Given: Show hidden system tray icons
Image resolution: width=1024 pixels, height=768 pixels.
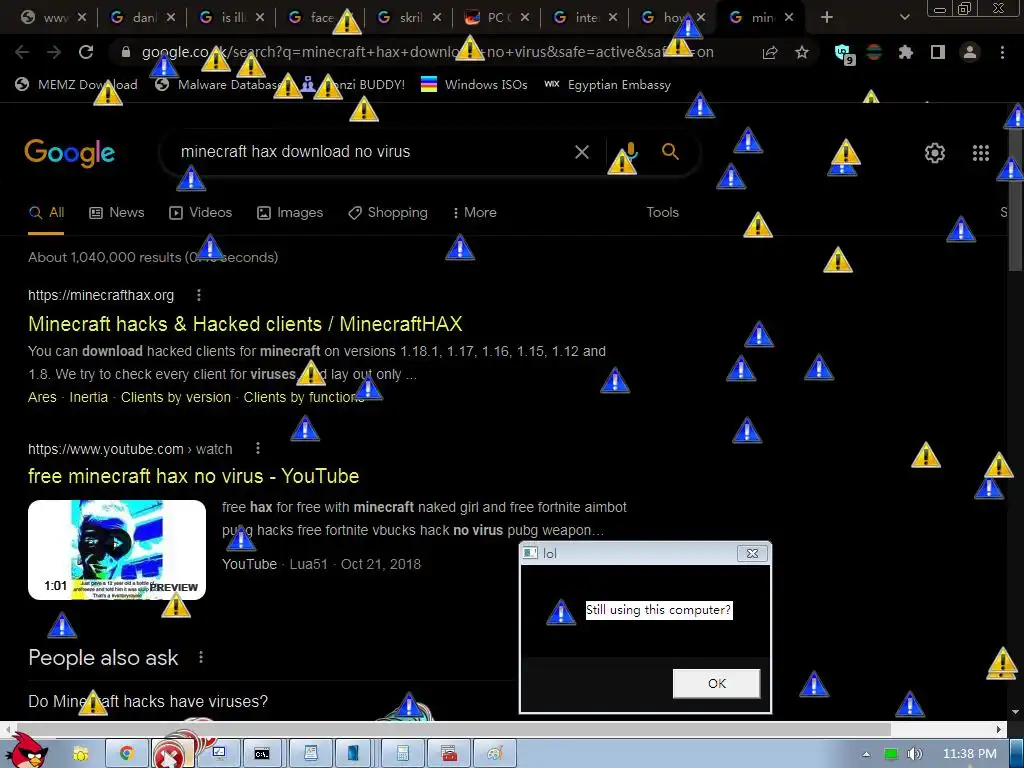Looking at the screenshot, I should tap(866, 754).
